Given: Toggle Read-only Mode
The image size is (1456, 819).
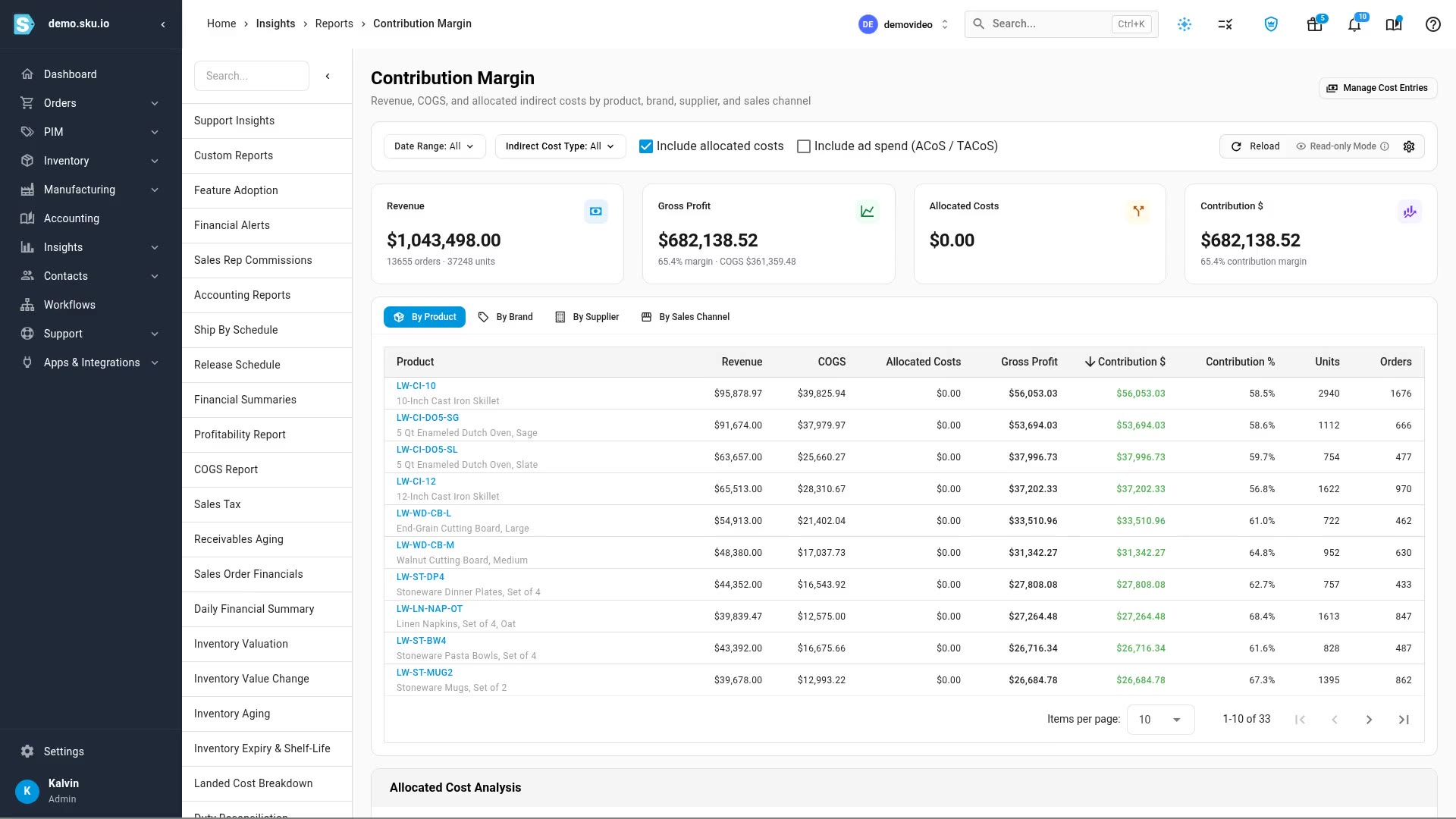Looking at the screenshot, I should [1342, 146].
